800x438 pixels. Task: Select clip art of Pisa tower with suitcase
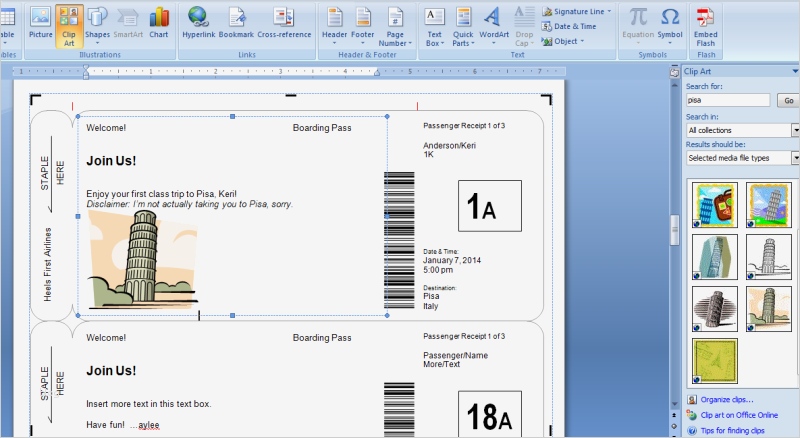click(715, 205)
